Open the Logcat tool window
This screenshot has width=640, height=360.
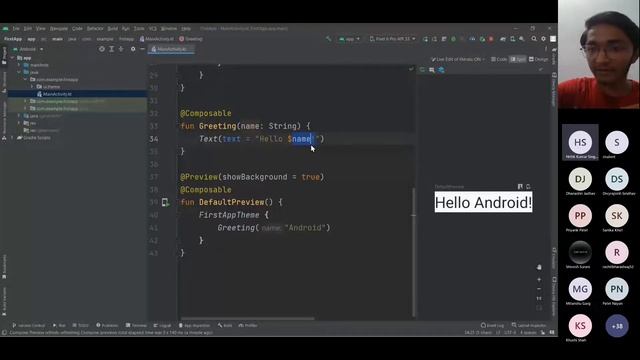pyautogui.click(x=162, y=325)
